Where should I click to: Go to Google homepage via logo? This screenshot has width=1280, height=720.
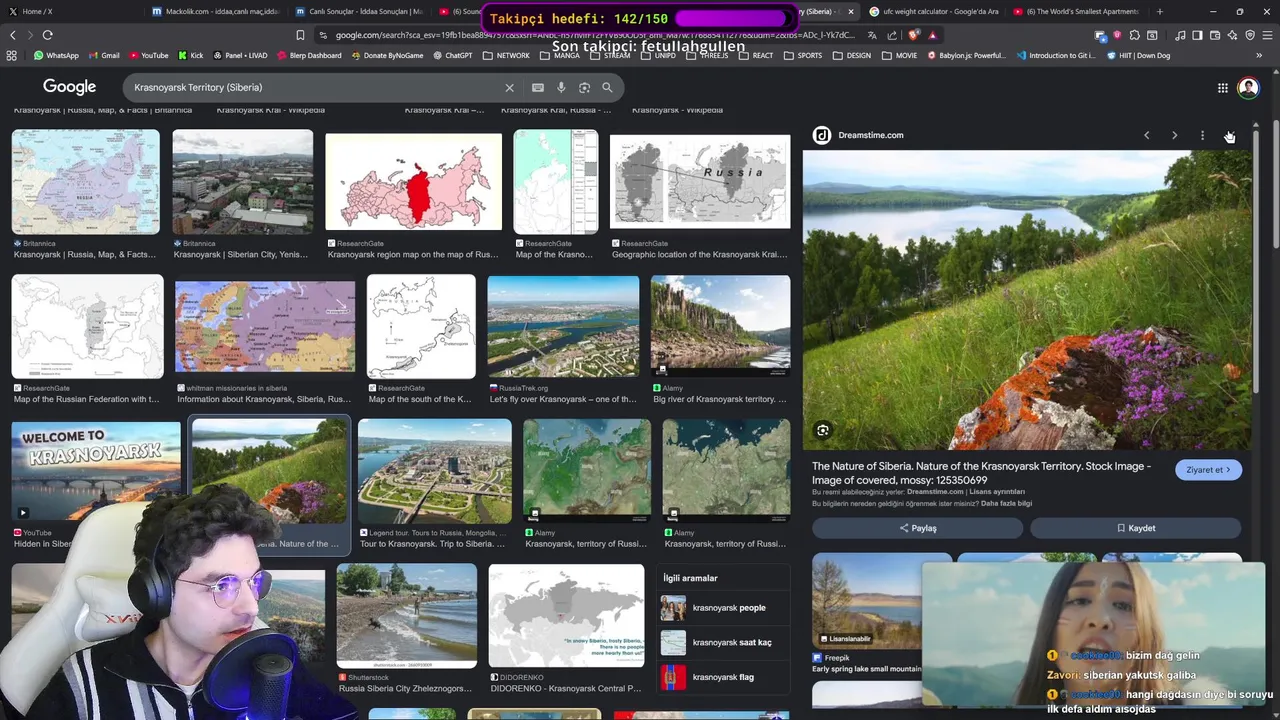(69, 88)
